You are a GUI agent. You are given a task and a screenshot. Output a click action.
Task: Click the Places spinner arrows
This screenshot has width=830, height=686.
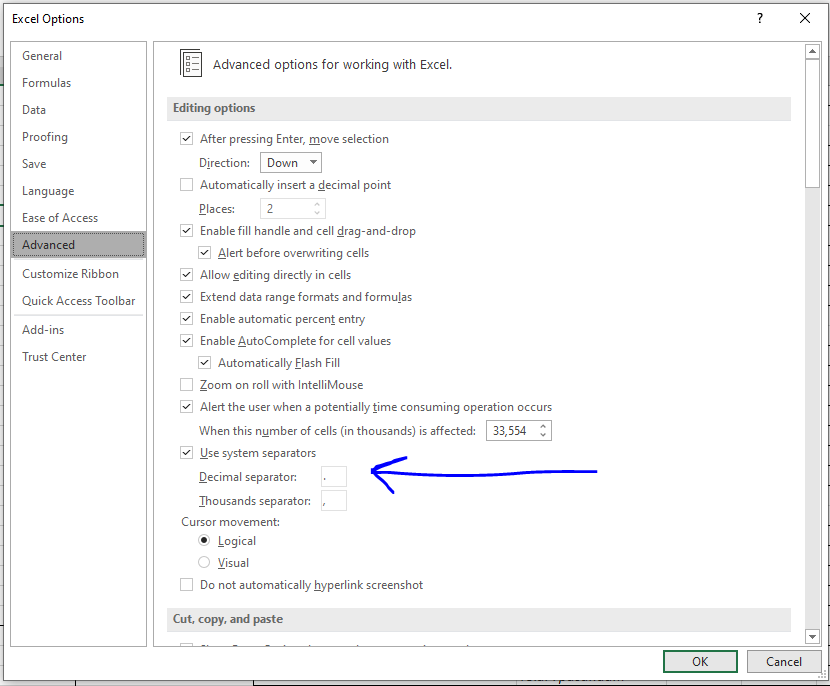click(x=317, y=209)
